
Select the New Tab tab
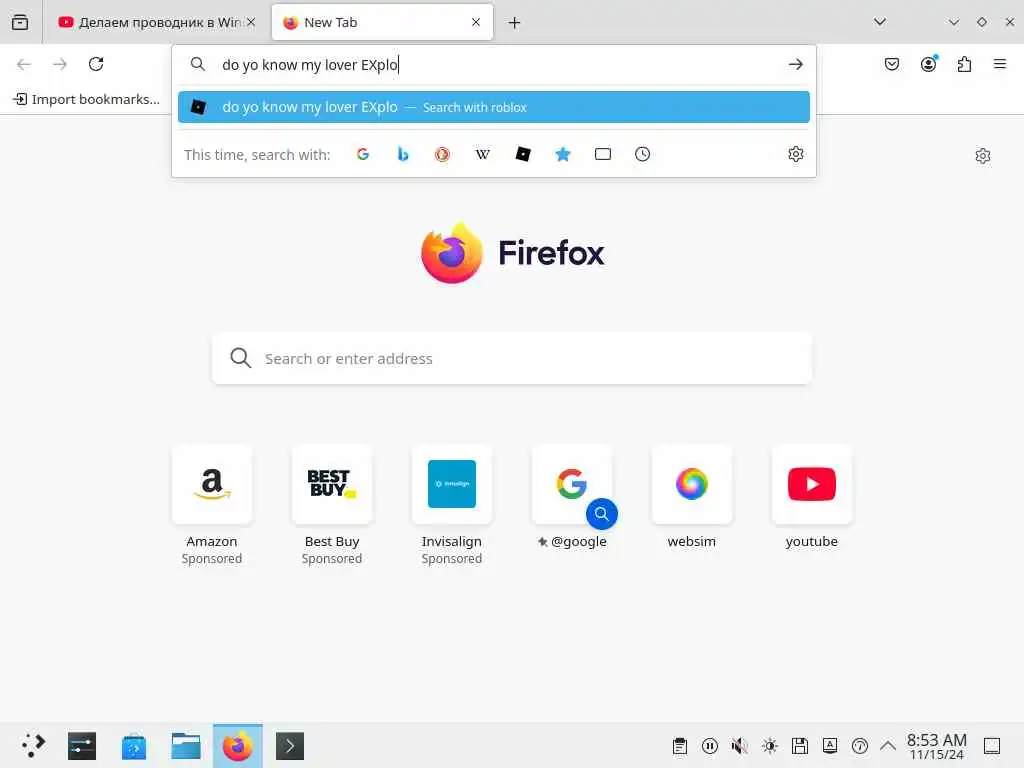pyautogui.click(x=382, y=22)
